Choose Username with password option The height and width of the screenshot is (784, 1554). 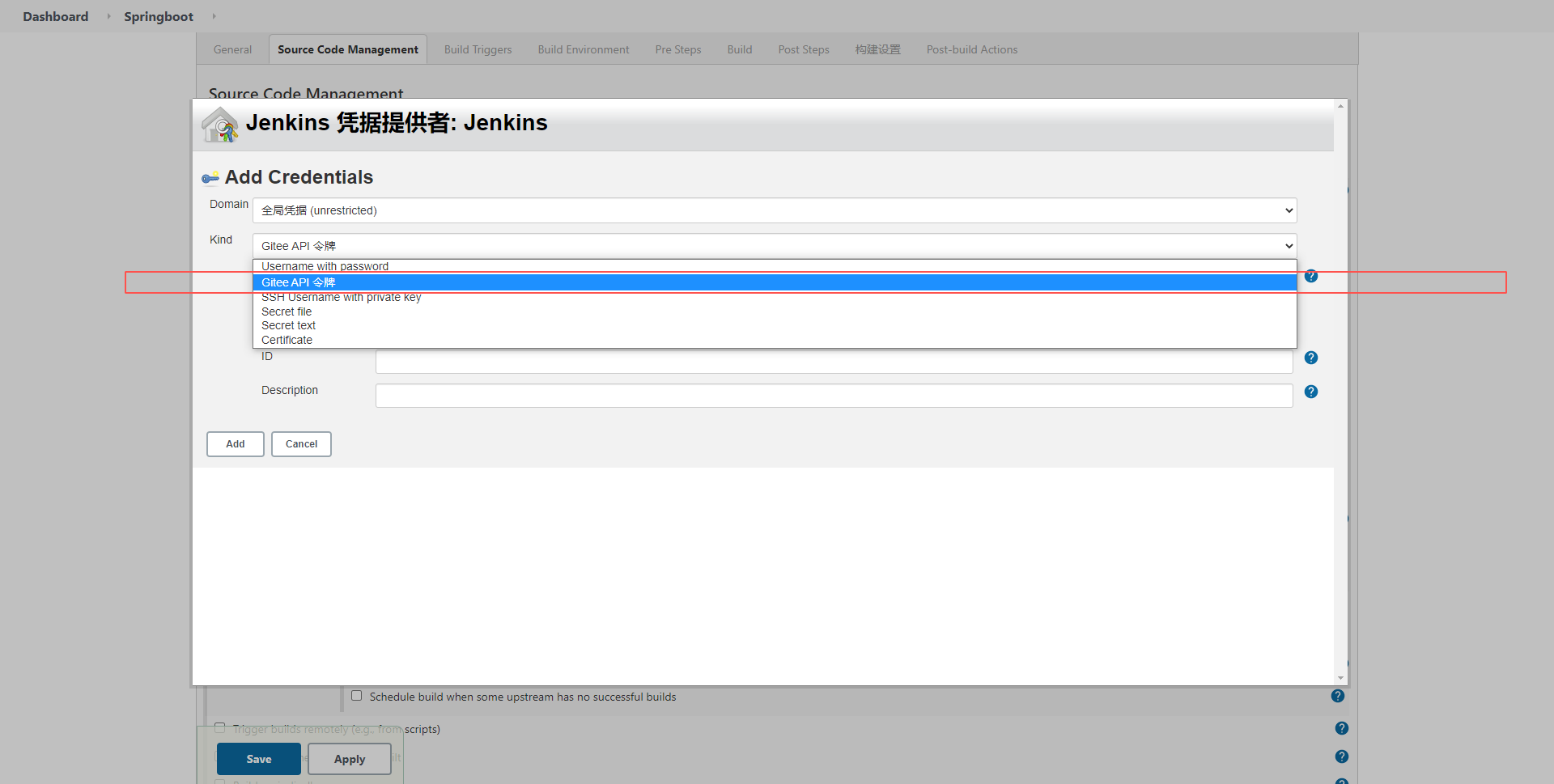point(775,266)
